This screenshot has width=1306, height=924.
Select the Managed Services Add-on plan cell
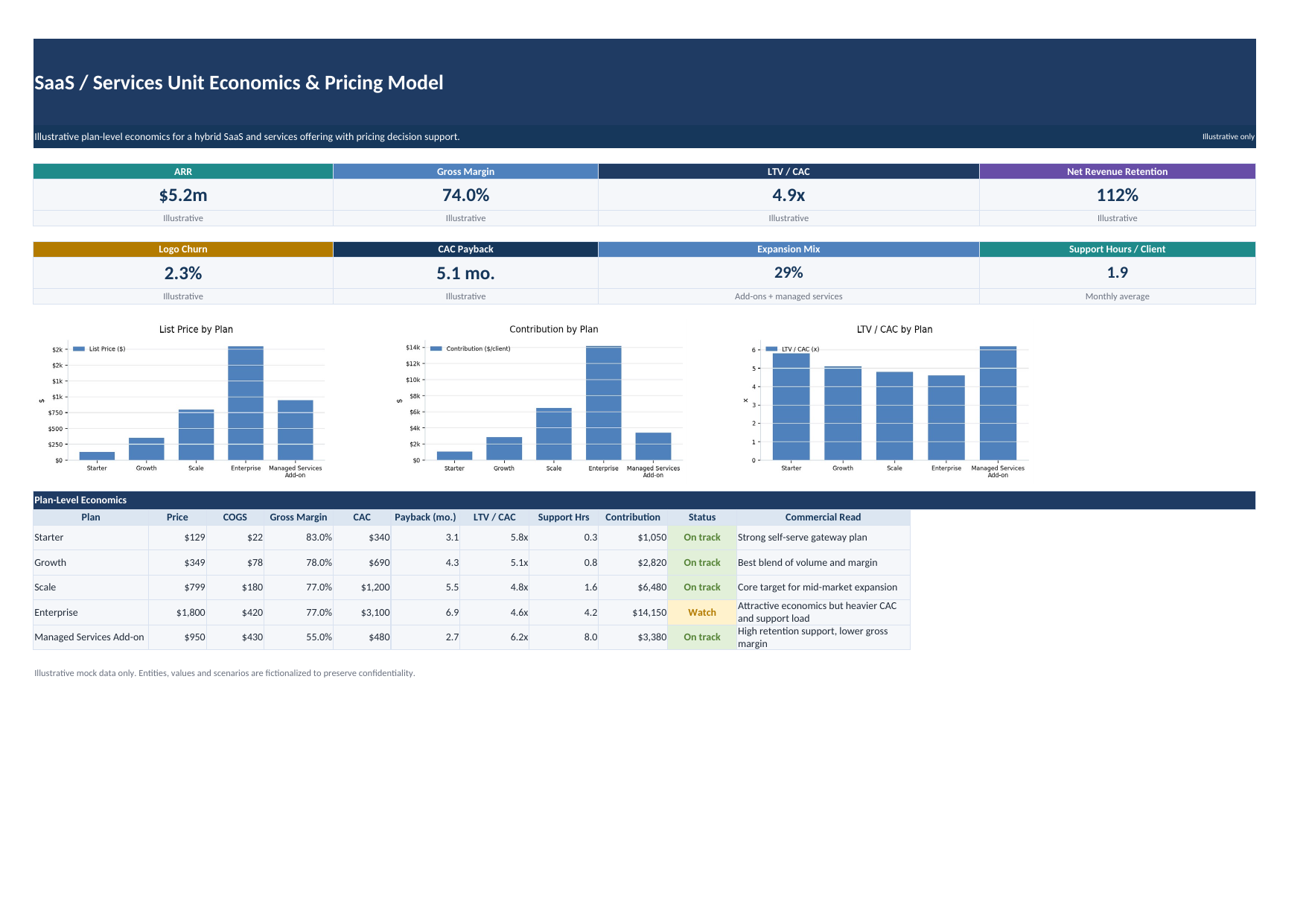[91, 637]
